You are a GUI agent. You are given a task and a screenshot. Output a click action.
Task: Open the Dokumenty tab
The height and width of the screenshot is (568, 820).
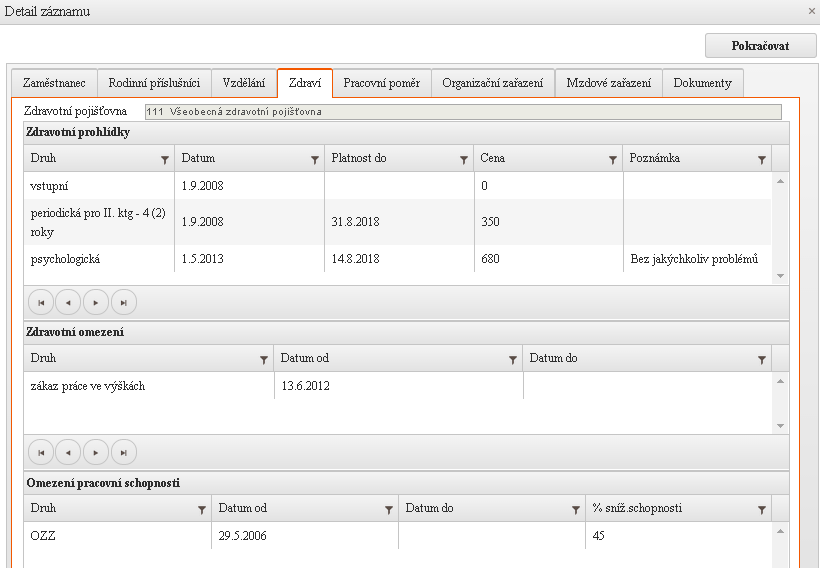pos(702,83)
